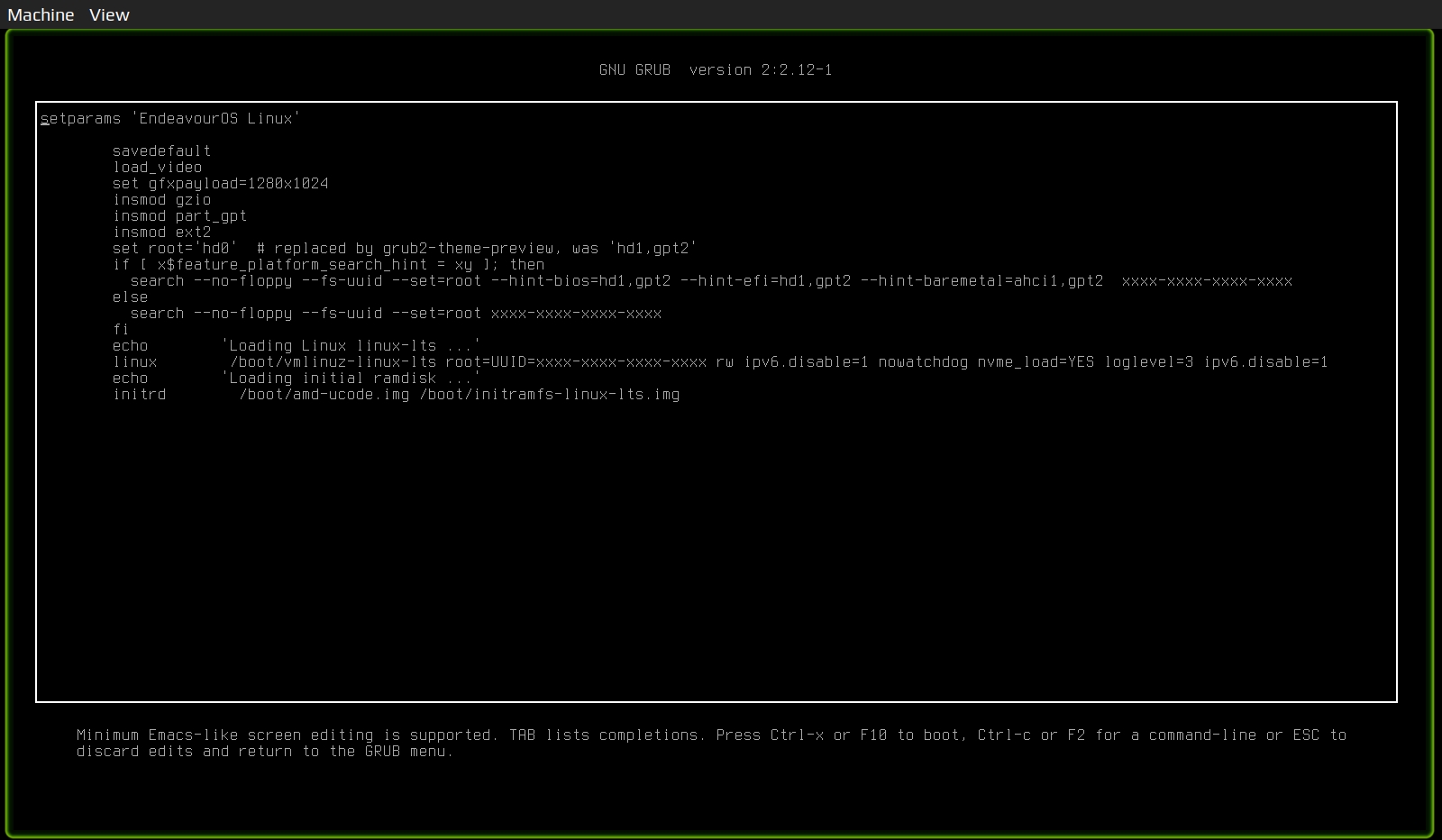
Task: Click the GNU GRUB version title text
Action: [716, 69]
